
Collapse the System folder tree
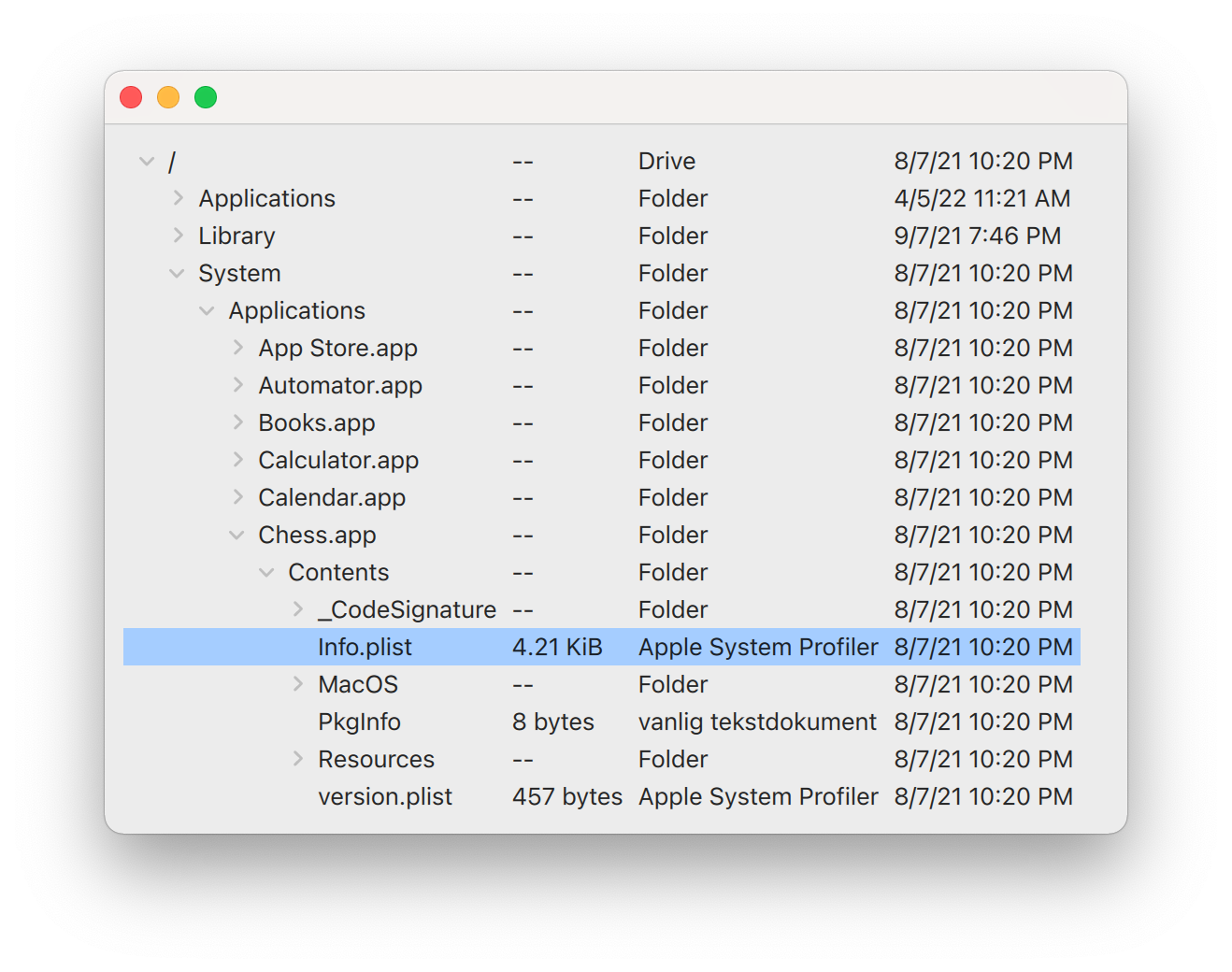click(178, 273)
